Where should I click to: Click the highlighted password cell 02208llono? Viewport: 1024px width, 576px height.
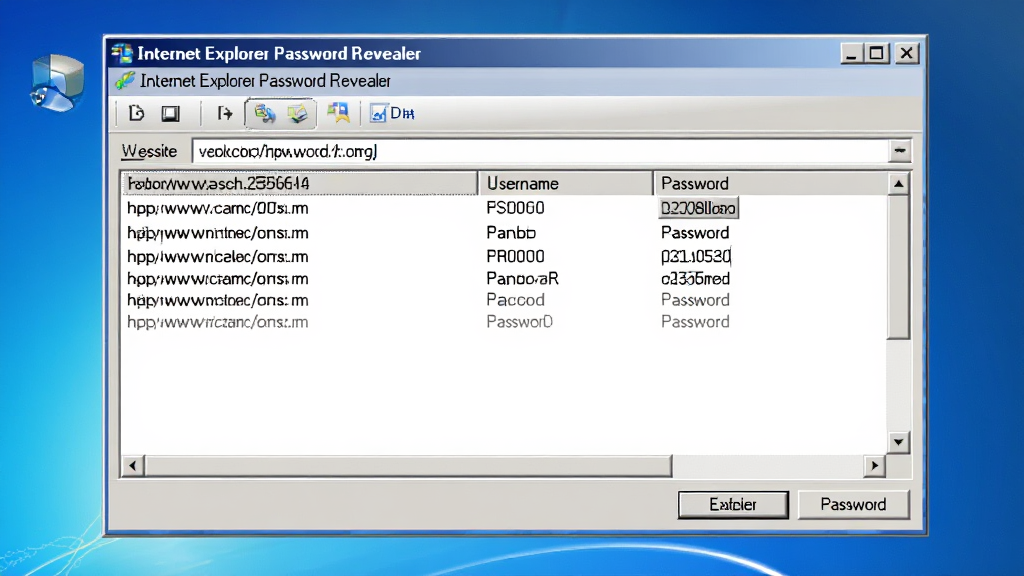click(698, 208)
